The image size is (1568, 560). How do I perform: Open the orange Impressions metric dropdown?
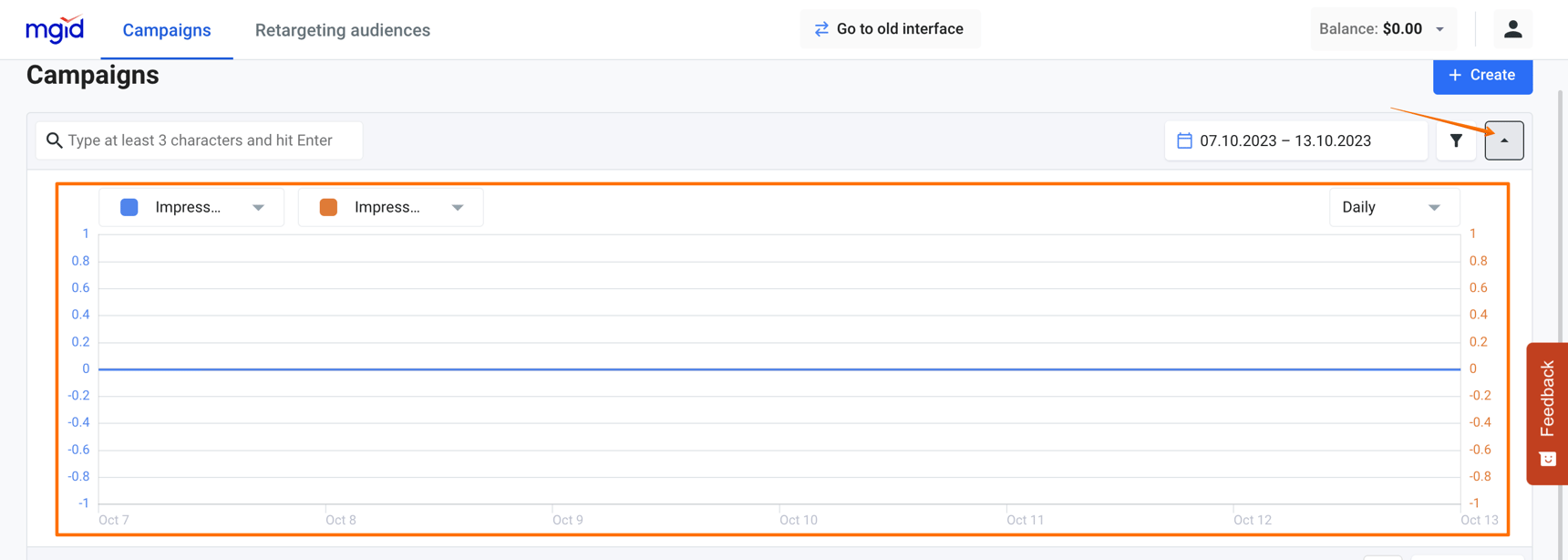pos(458,208)
